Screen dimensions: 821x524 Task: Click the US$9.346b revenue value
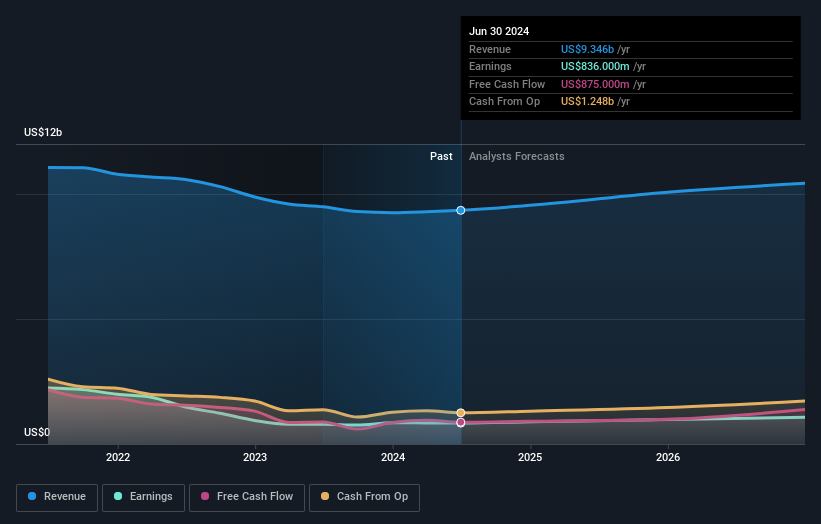pyautogui.click(x=587, y=49)
